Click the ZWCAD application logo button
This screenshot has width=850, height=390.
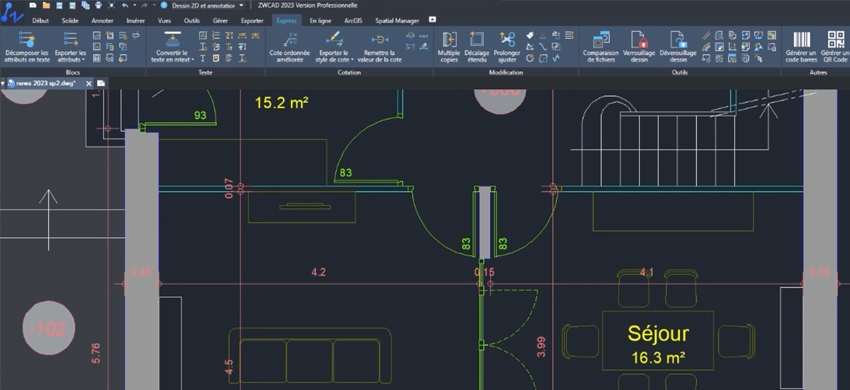coord(12,12)
